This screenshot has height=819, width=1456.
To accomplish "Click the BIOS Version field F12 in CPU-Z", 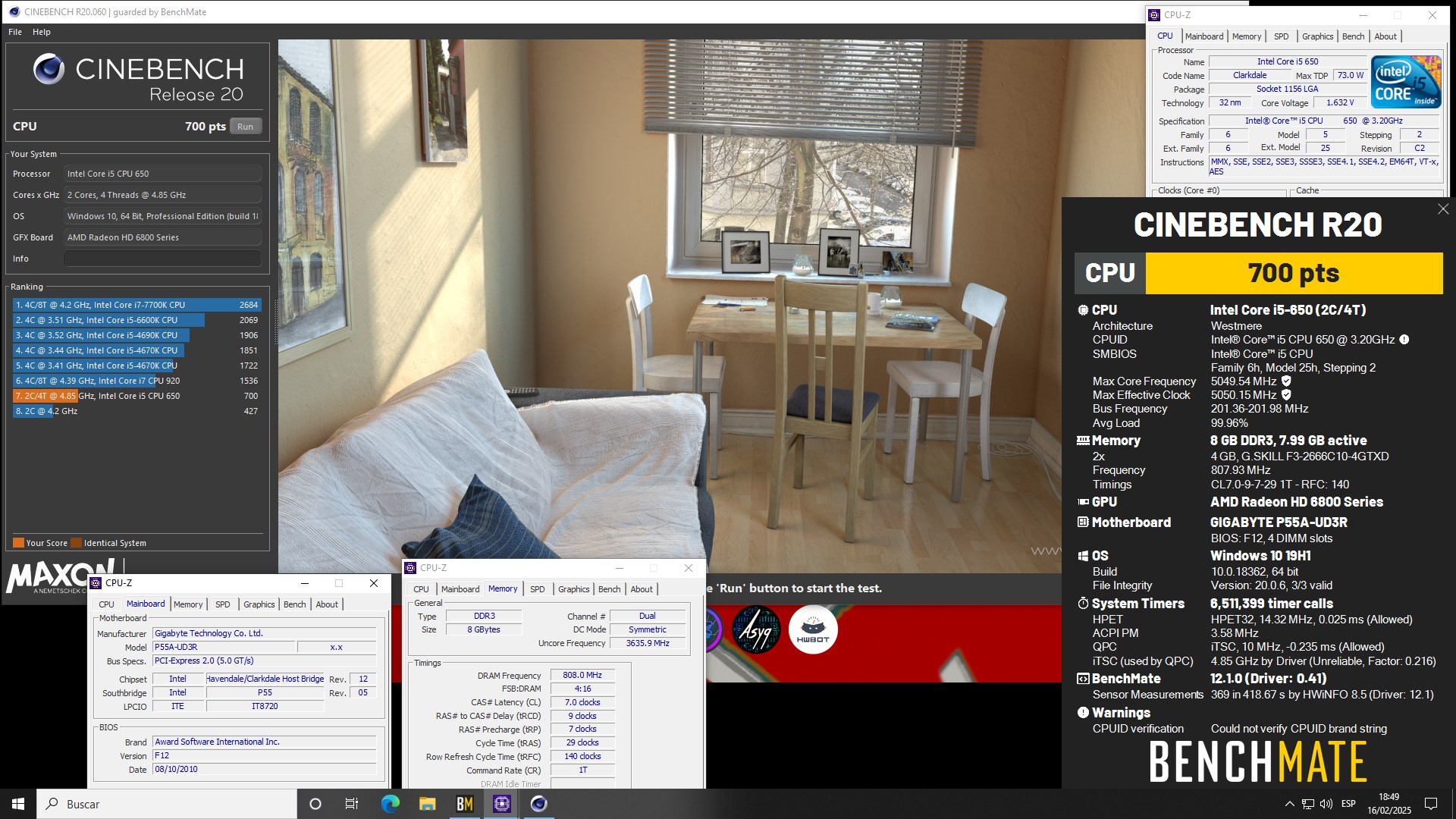I will click(265, 756).
